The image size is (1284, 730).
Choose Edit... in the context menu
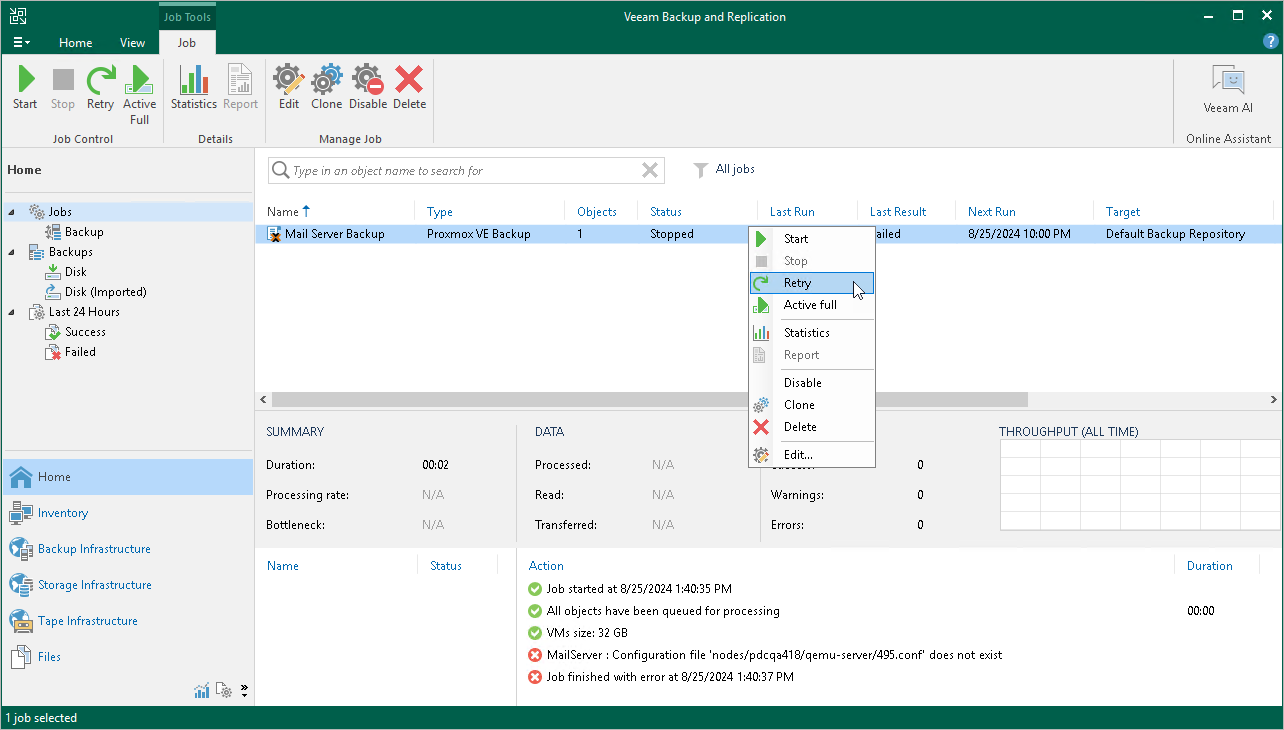812,455
